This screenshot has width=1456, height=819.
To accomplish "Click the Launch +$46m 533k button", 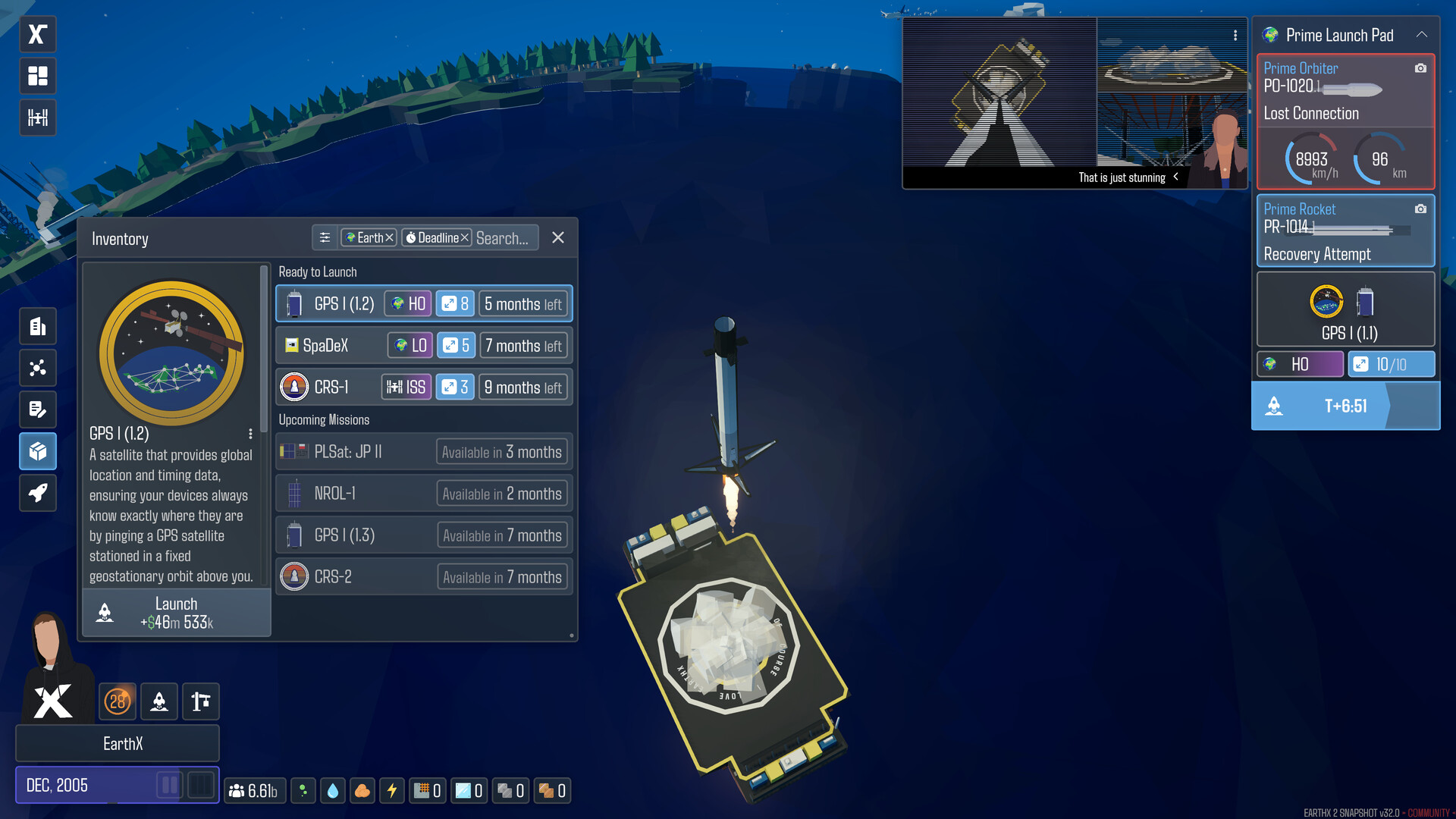I will pyautogui.click(x=176, y=613).
